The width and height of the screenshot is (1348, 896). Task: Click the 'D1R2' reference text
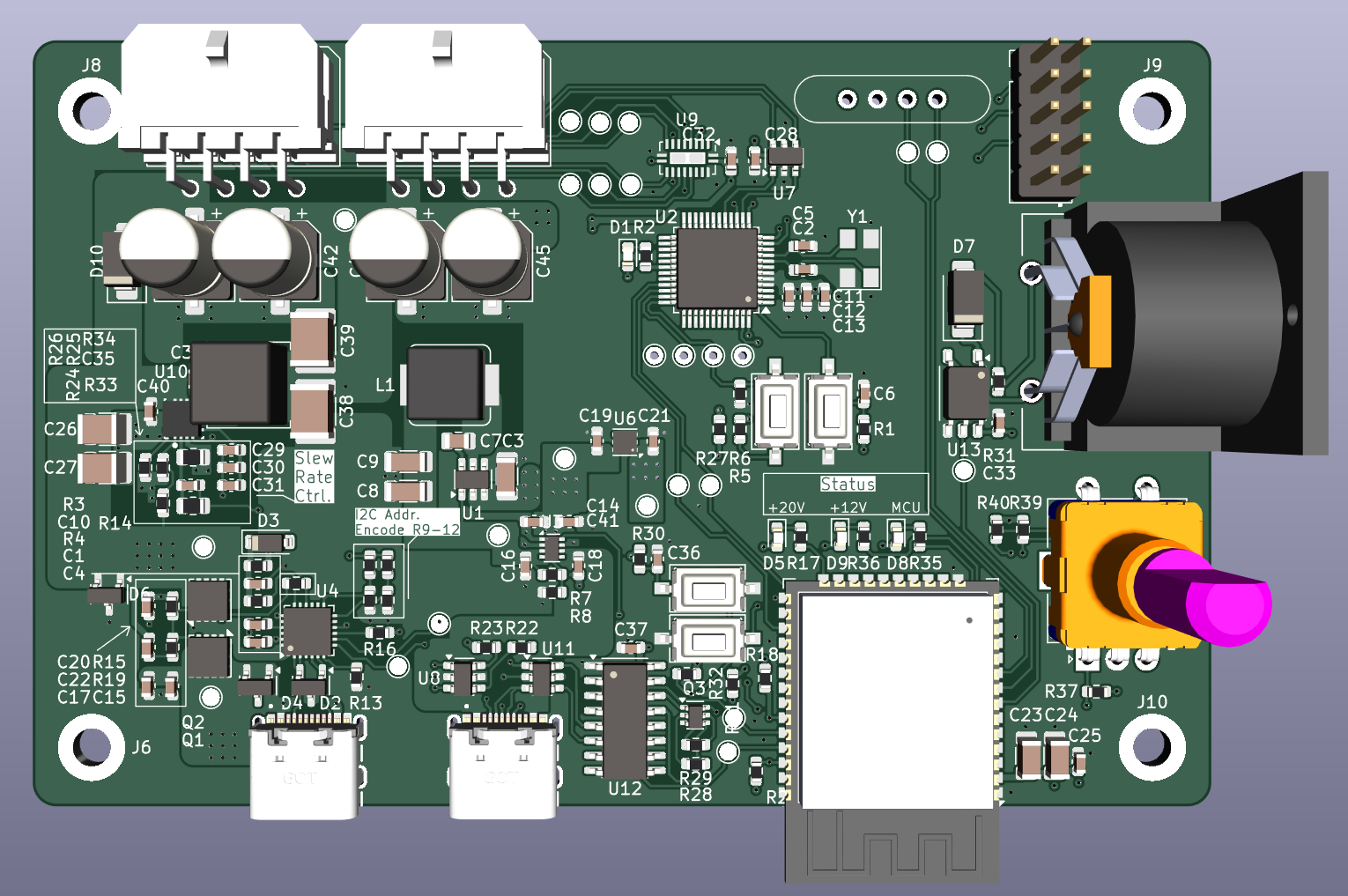tap(633, 227)
